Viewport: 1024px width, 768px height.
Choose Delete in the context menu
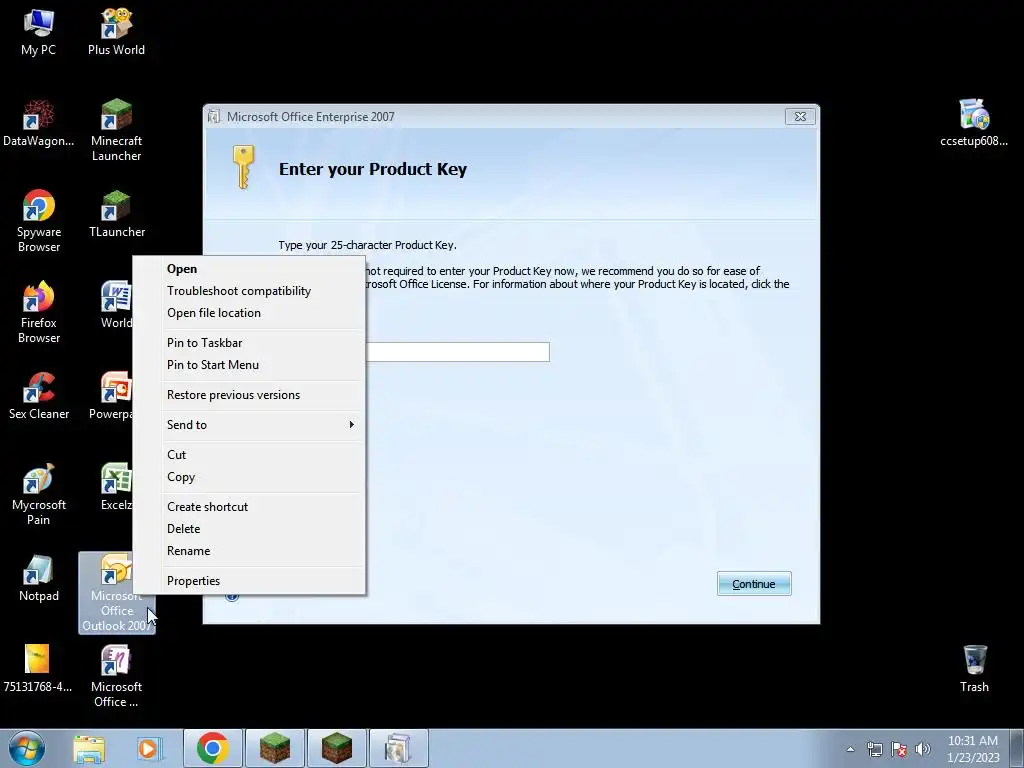pyautogui.click(x=249, y=529)
